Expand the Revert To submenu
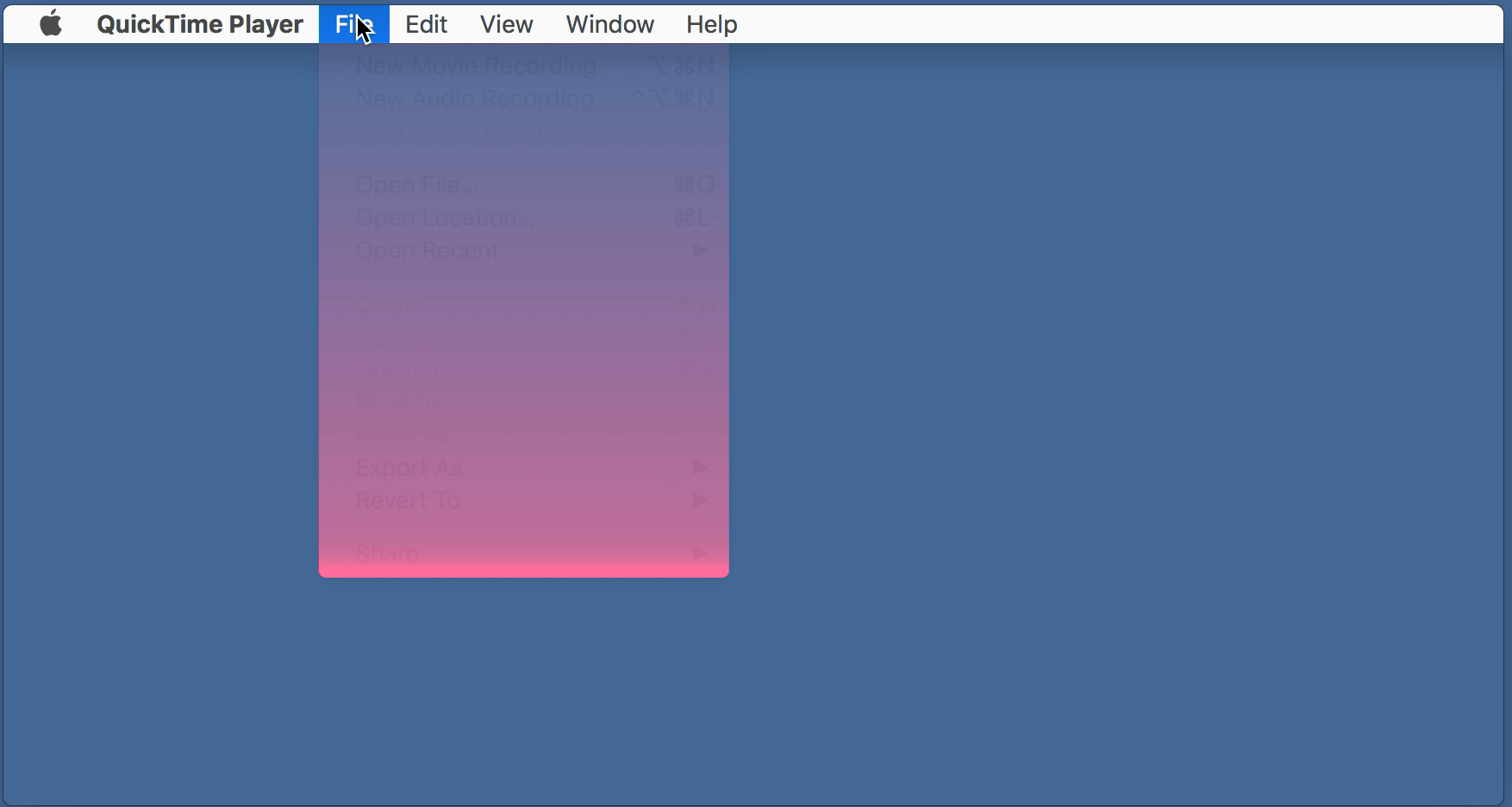This screenshot has height=807, width=1512. pos(524,500)
